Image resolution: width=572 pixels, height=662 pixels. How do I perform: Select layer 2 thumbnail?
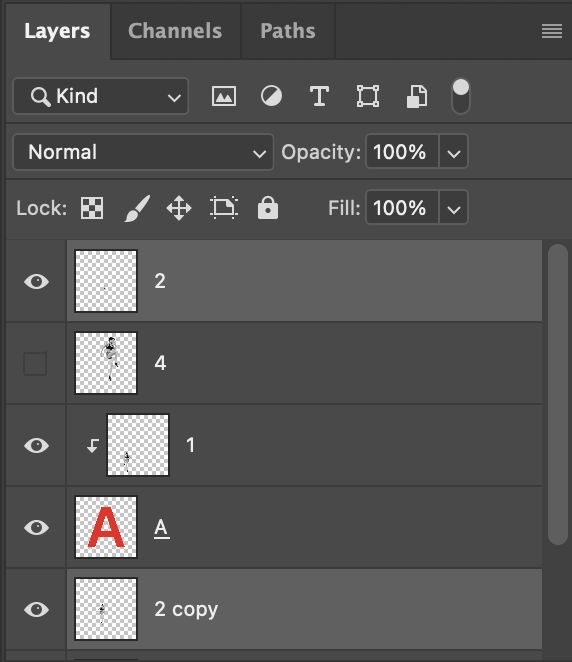[x=106, y=281]
